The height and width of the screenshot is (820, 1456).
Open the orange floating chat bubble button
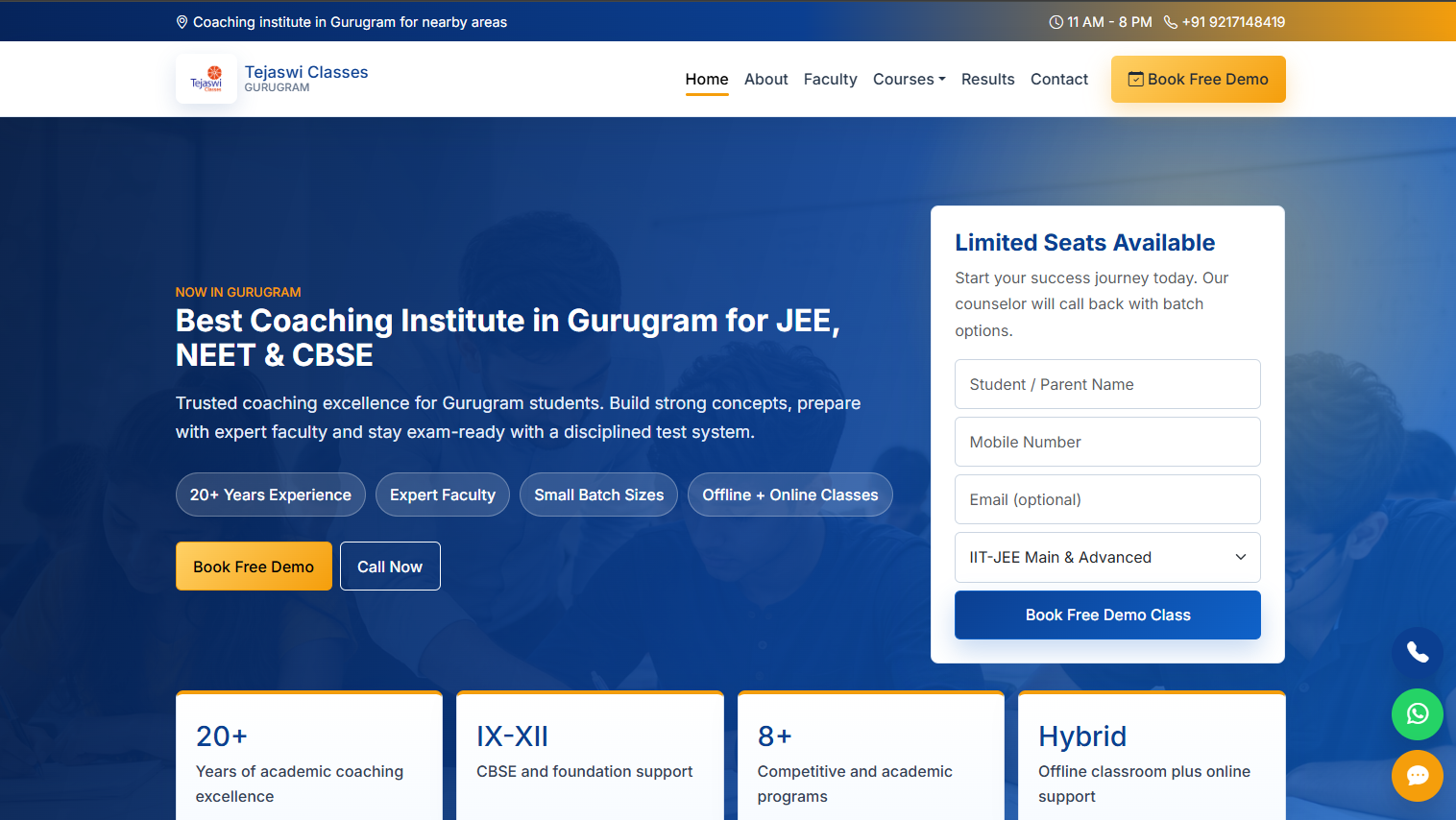(x=1418, y=776)
